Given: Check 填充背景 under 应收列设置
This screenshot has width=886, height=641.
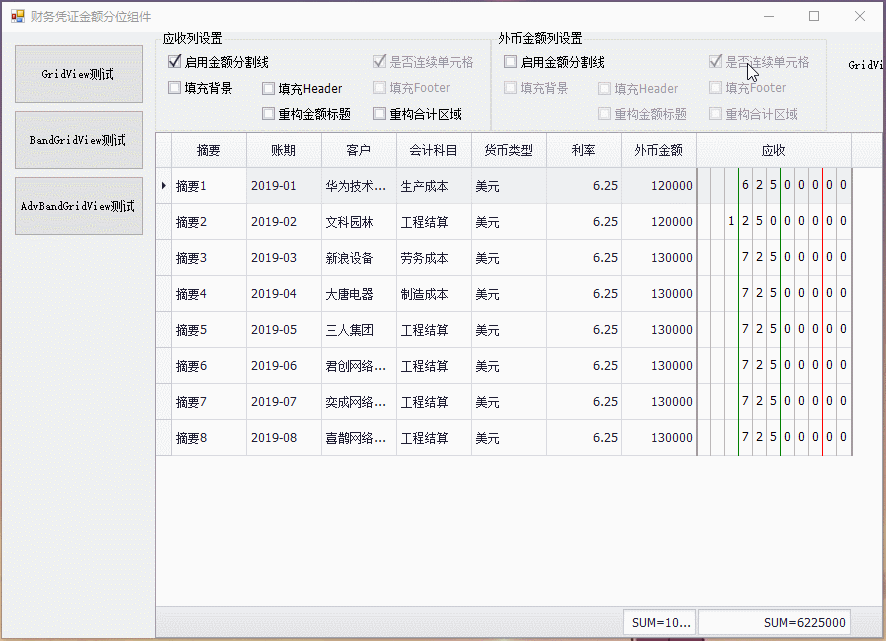Looking at the screenshot, I should (175, 88).
